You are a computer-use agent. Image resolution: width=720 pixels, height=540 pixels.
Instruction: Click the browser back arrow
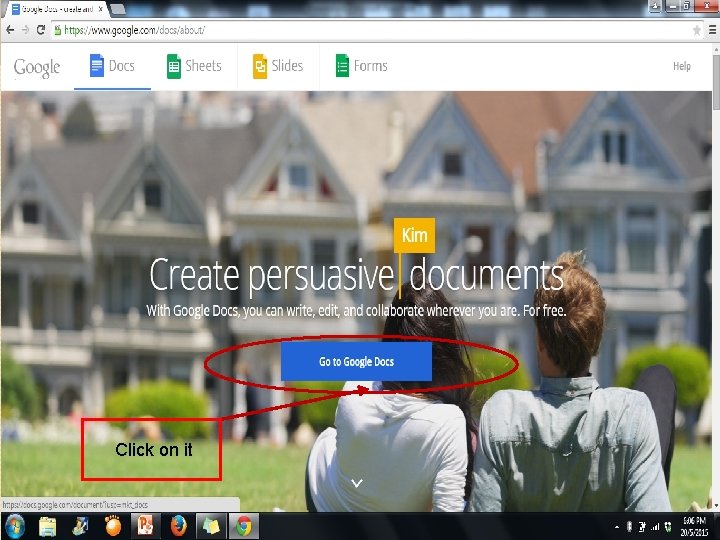[x=10, y=30]
